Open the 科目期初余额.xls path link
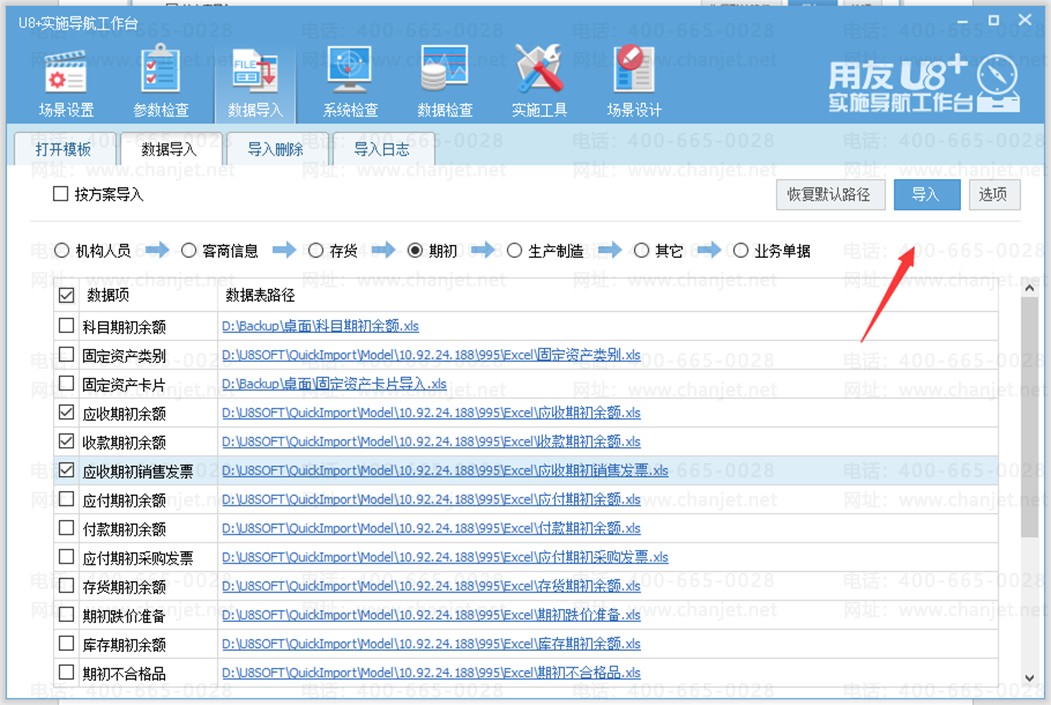Image resolution: width=1051 pixels, height=705 pixels. [320, 326]
